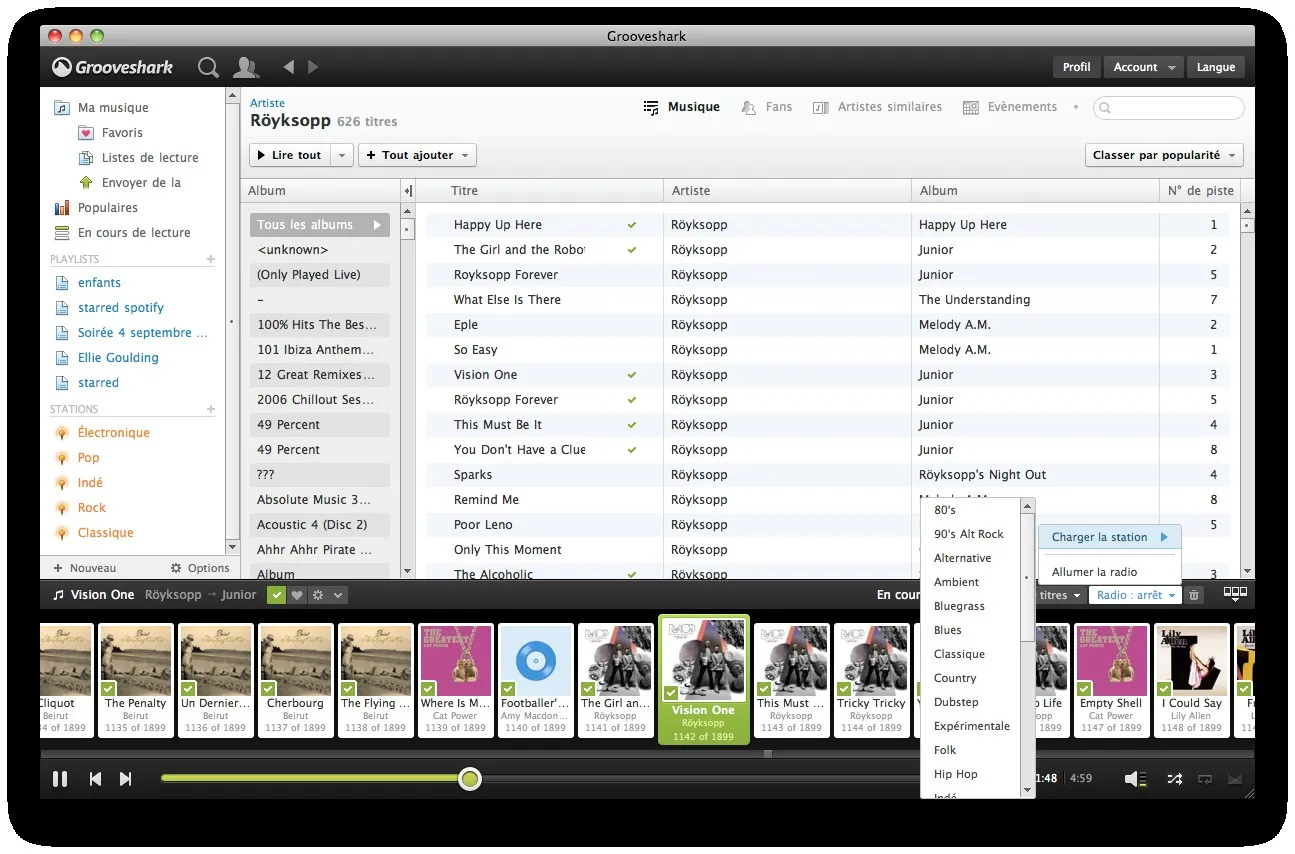The image size is (1295, 854).
Task: Click the heart icon for Vision One
Action: pyautogui.click(x=296, y=595)
